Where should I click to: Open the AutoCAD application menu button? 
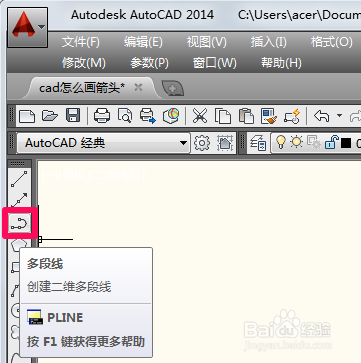(27, 27)
